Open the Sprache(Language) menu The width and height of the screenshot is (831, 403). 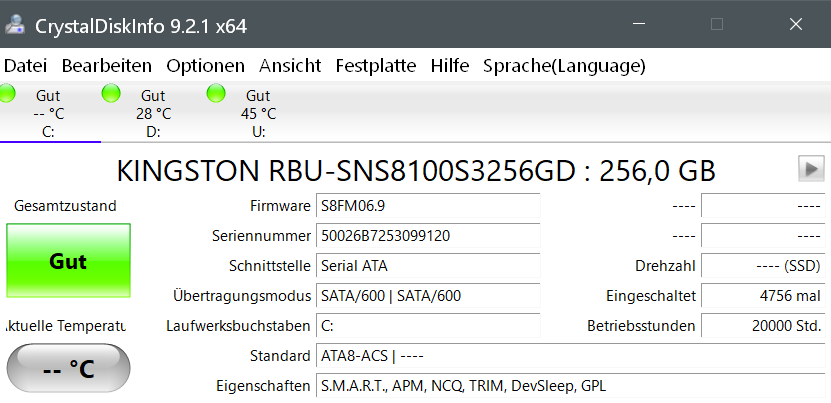click(x=564, y=66)
